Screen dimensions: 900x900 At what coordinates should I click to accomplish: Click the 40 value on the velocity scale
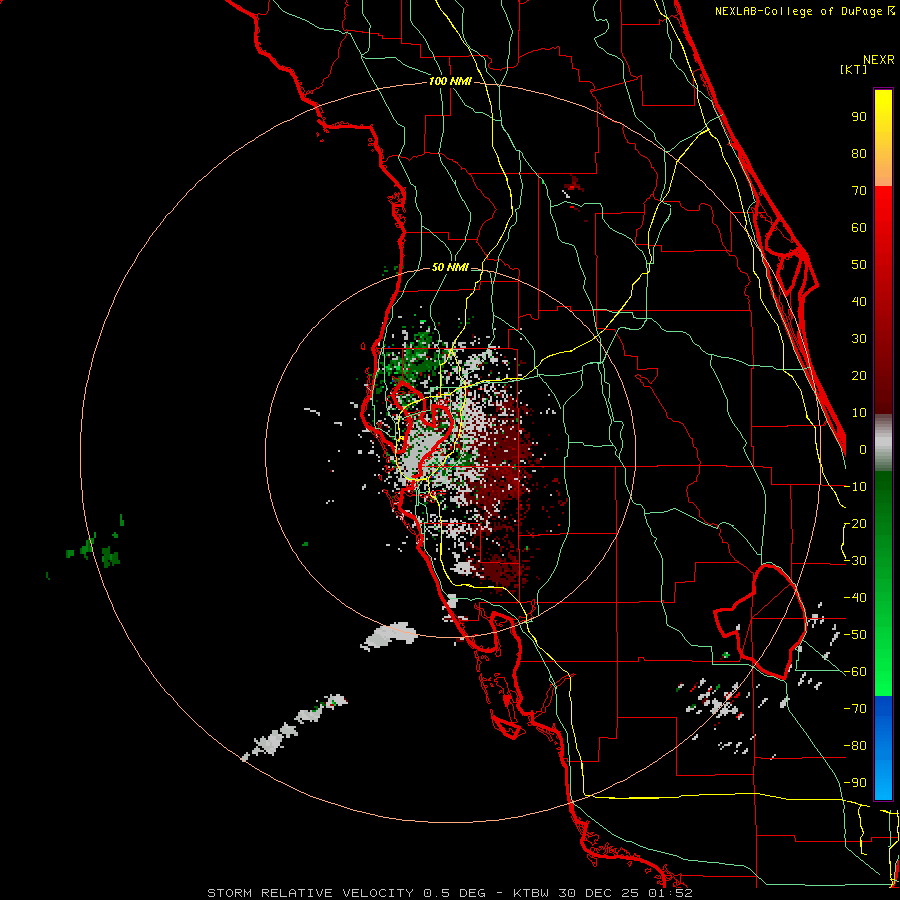pyautogui.click(x=859, y=302)
